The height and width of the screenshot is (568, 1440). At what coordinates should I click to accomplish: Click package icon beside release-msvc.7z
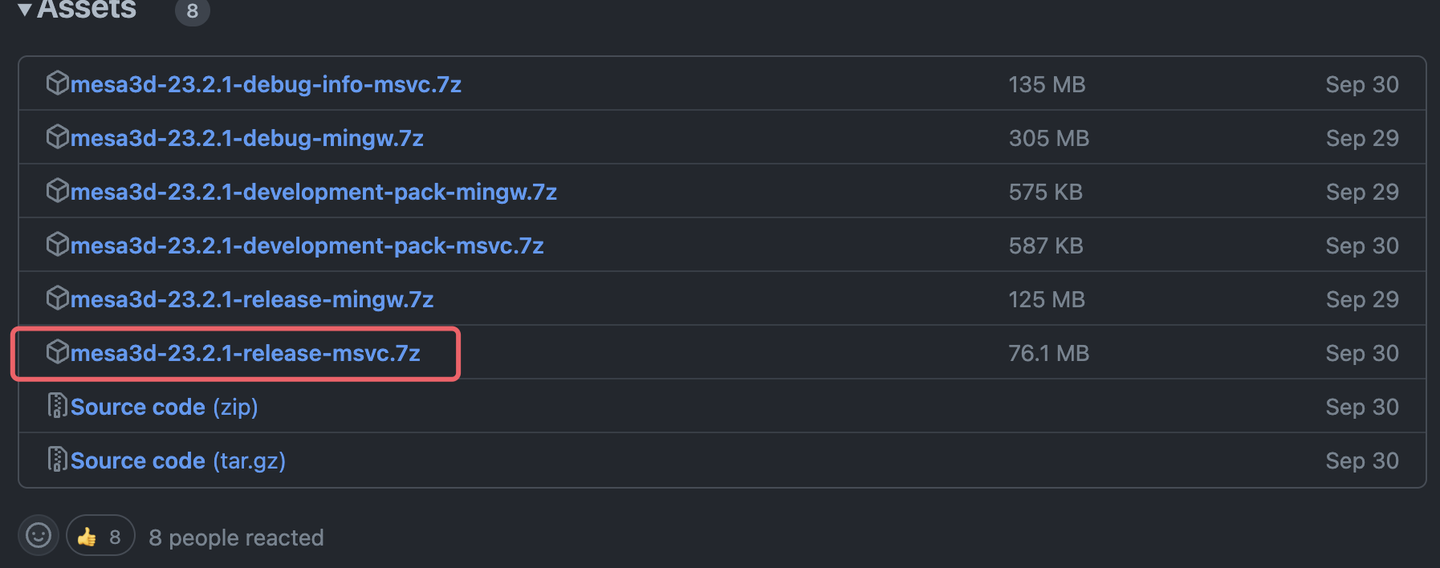coord(57,352)
